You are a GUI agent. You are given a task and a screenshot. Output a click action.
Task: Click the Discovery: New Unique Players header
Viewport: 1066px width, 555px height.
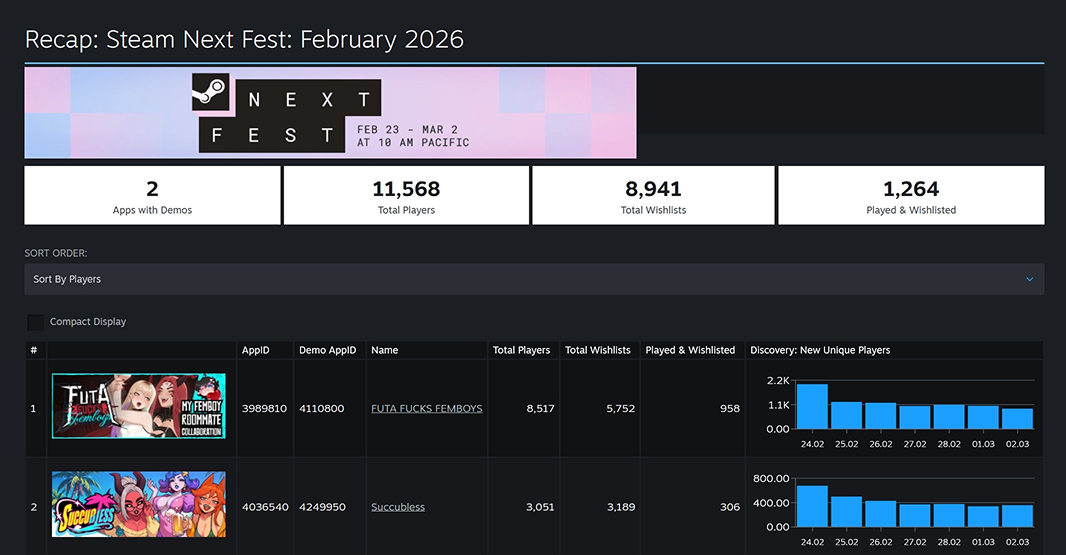point(820,350)
